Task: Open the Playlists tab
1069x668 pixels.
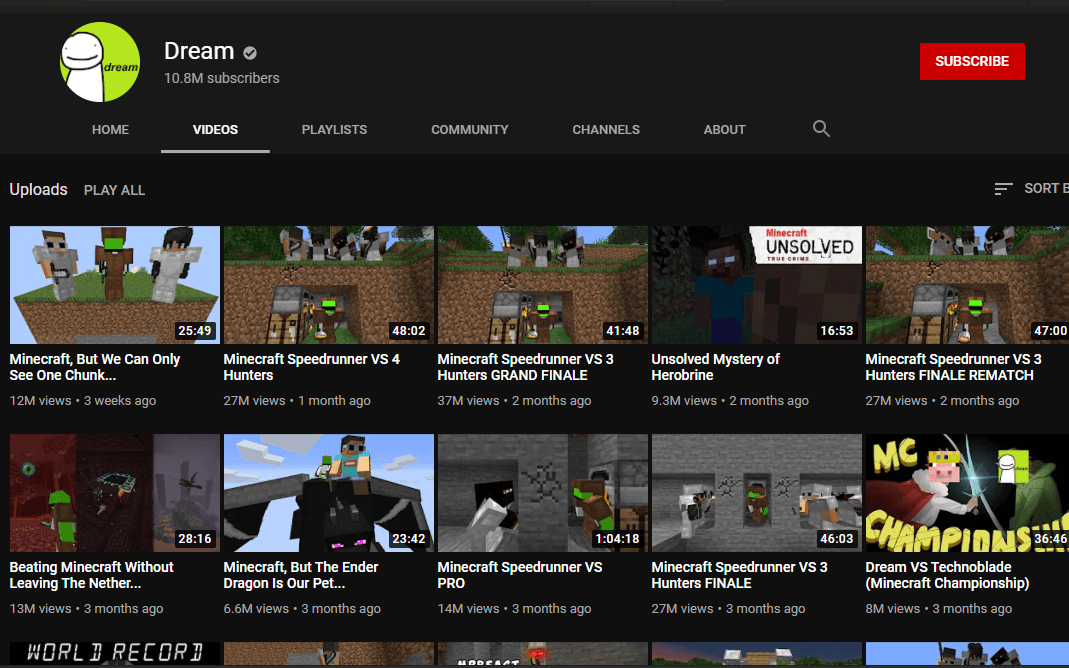Action: click(334, 130)
